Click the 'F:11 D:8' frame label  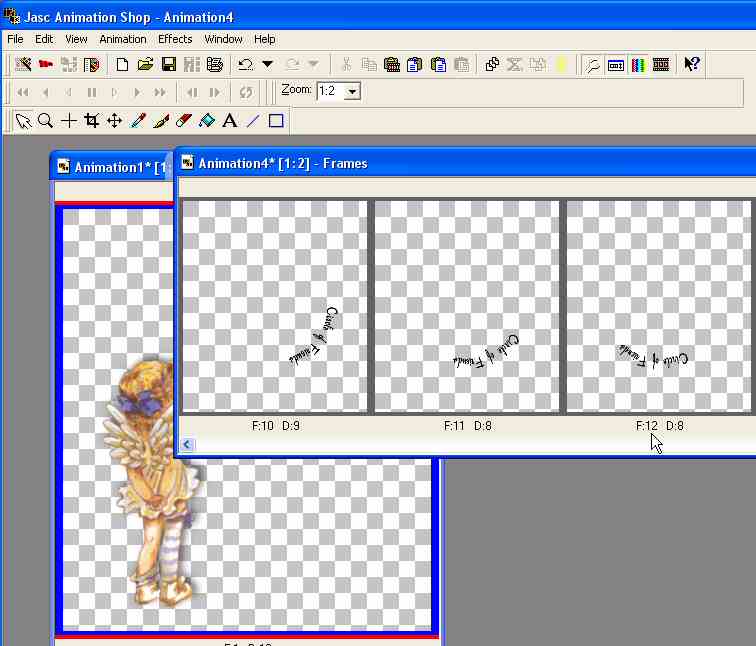[467, 426]
